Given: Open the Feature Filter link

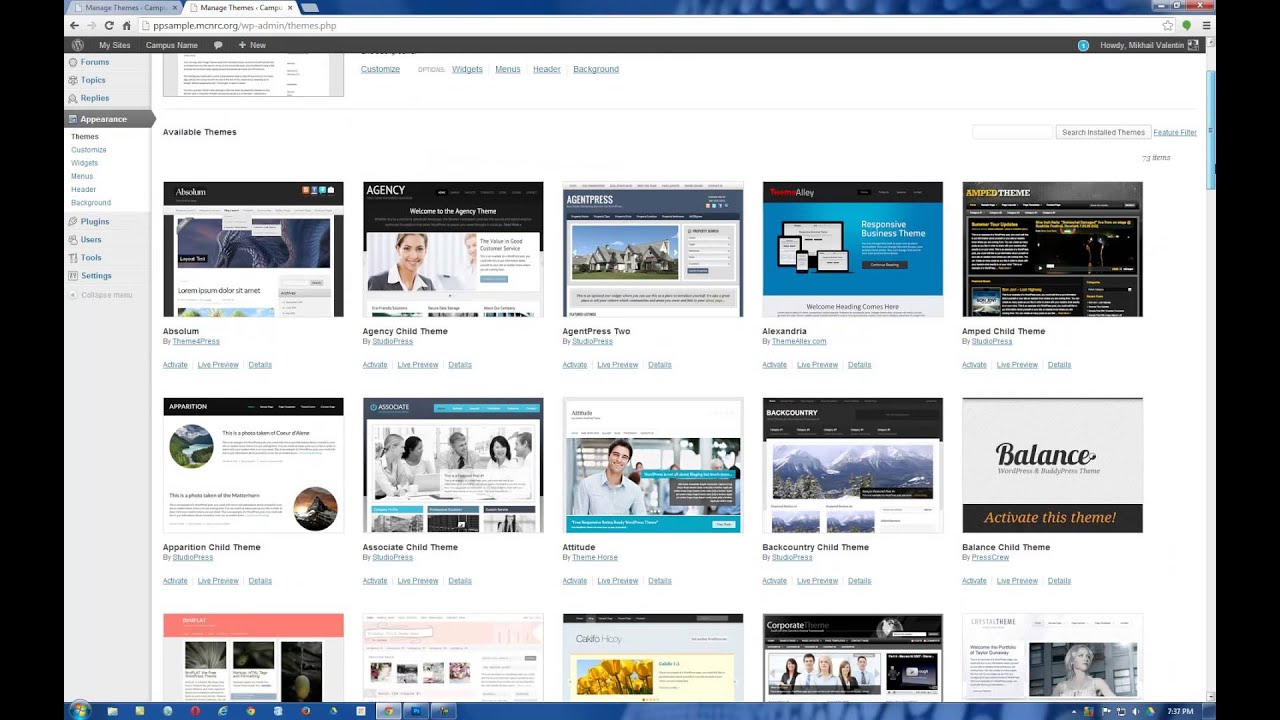Looking at the screenshot, I should (1175, 132).
